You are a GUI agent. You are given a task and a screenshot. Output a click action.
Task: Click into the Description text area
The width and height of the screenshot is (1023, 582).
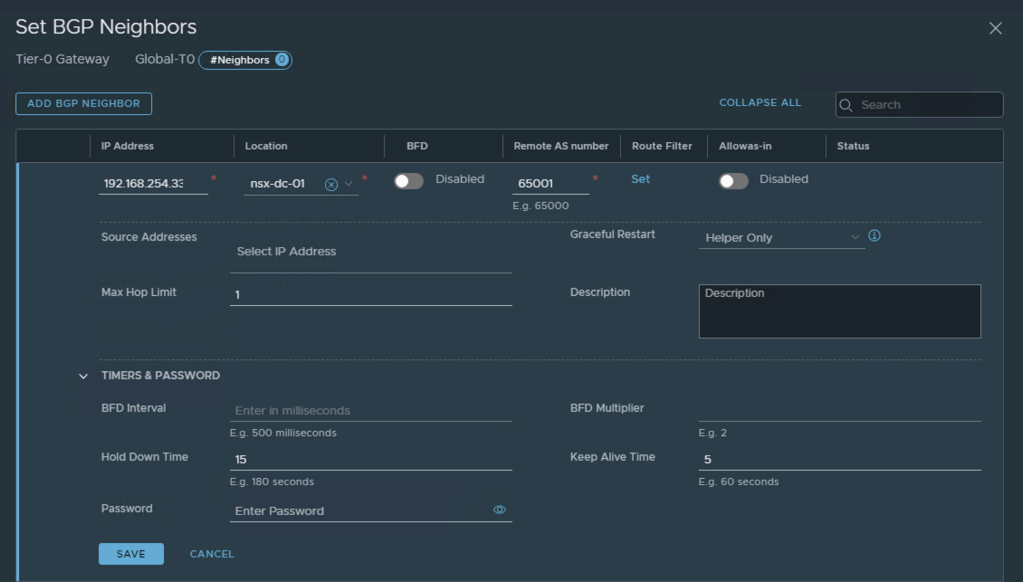coord(839,311)
